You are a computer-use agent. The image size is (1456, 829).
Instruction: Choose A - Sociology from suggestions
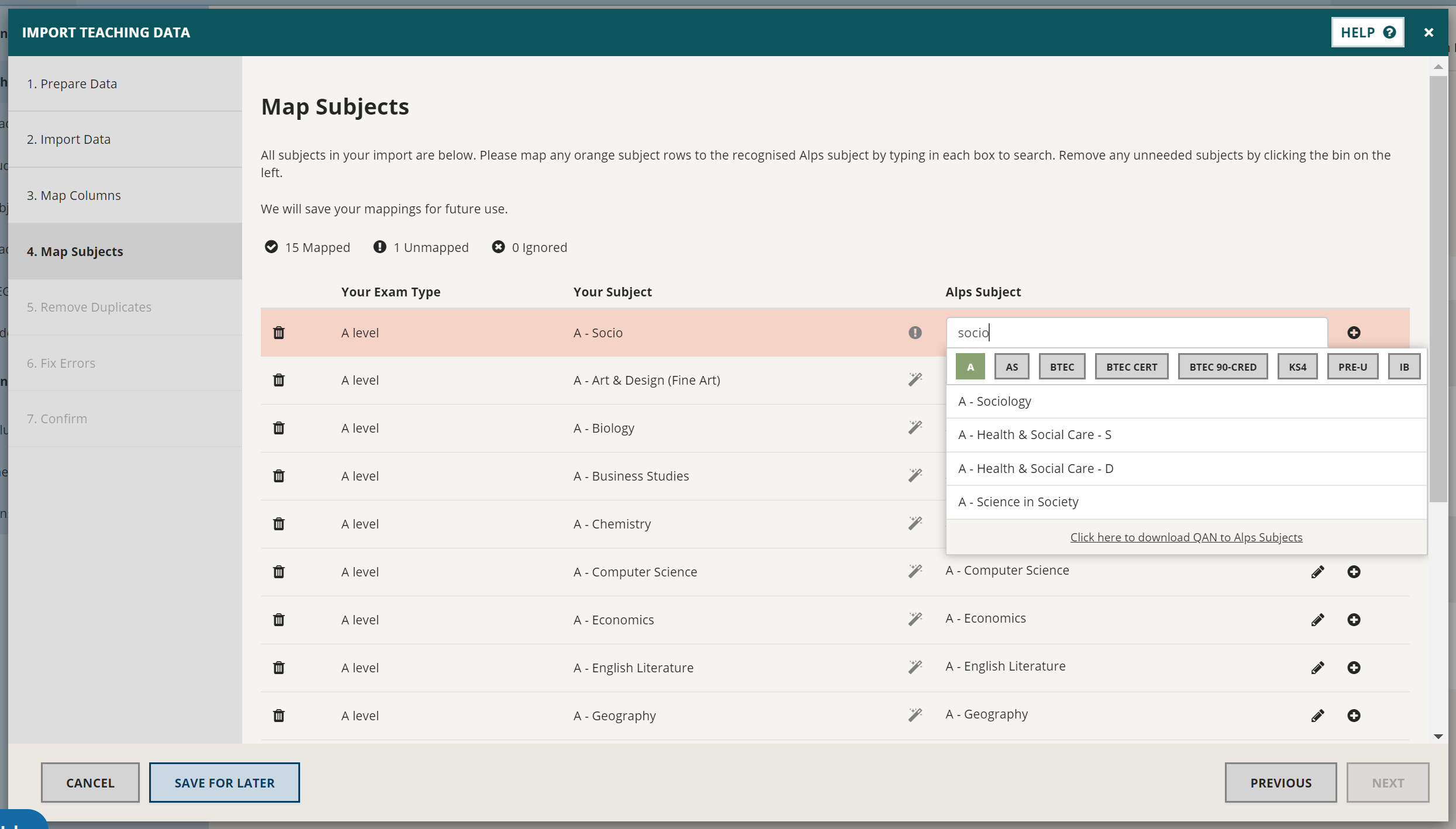pos(1186,401)
